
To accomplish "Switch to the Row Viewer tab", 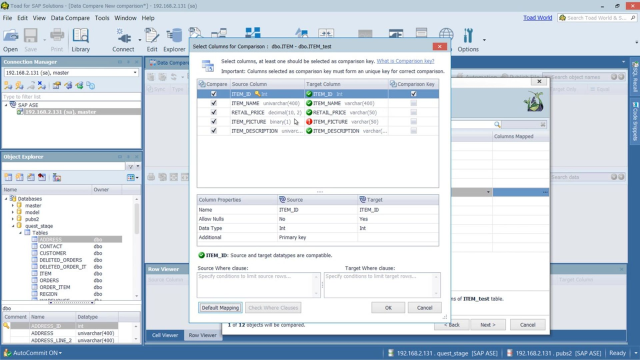I will (202, 335).
